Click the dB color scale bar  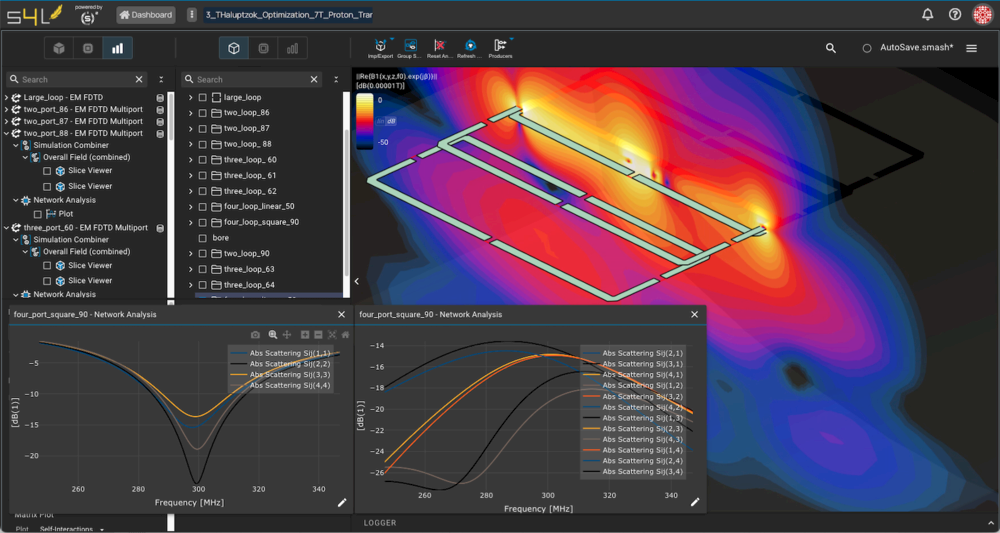pos(364,121)
